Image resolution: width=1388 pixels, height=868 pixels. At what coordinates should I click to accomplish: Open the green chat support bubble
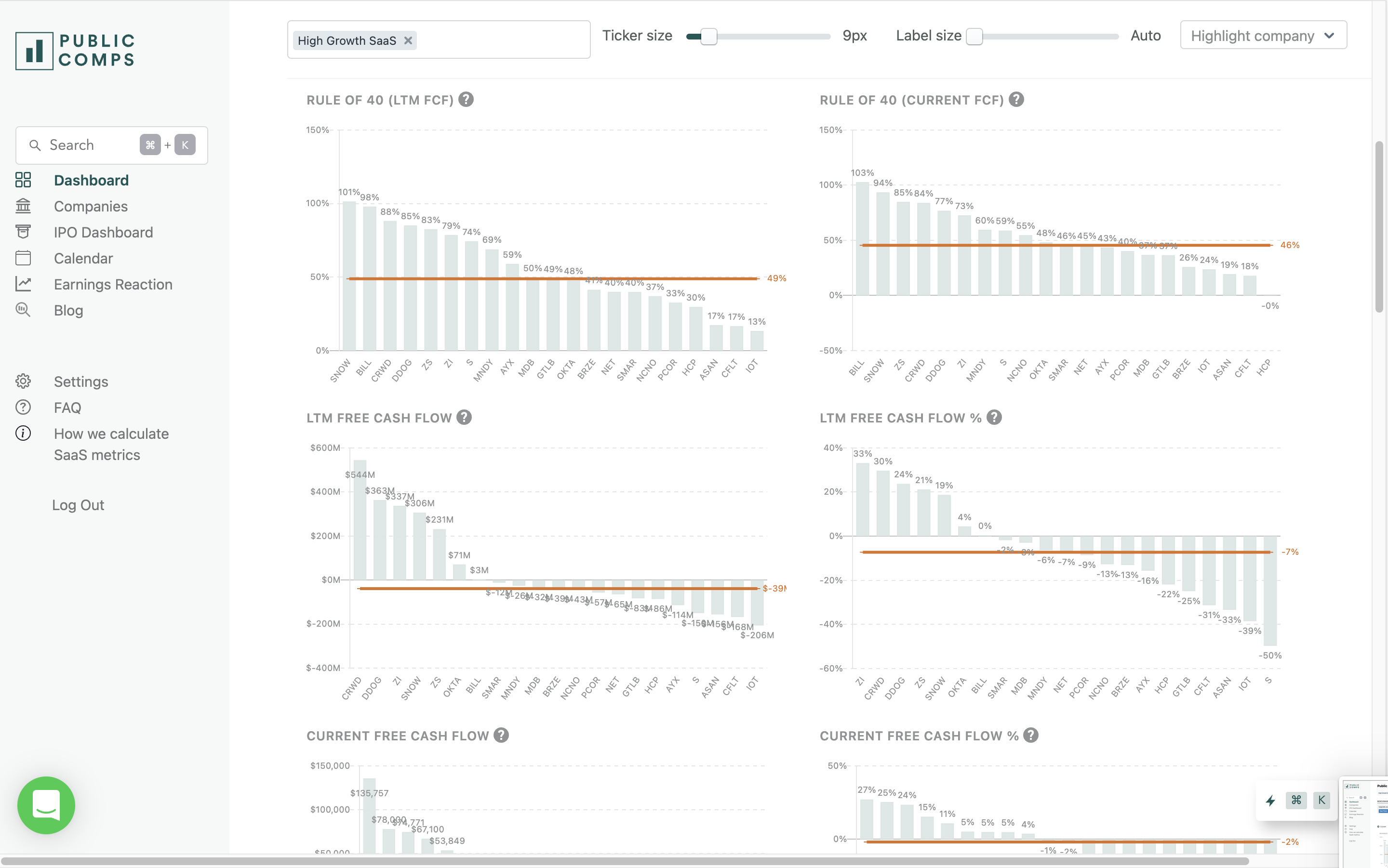pyautogui.click(x=46, y=805)
